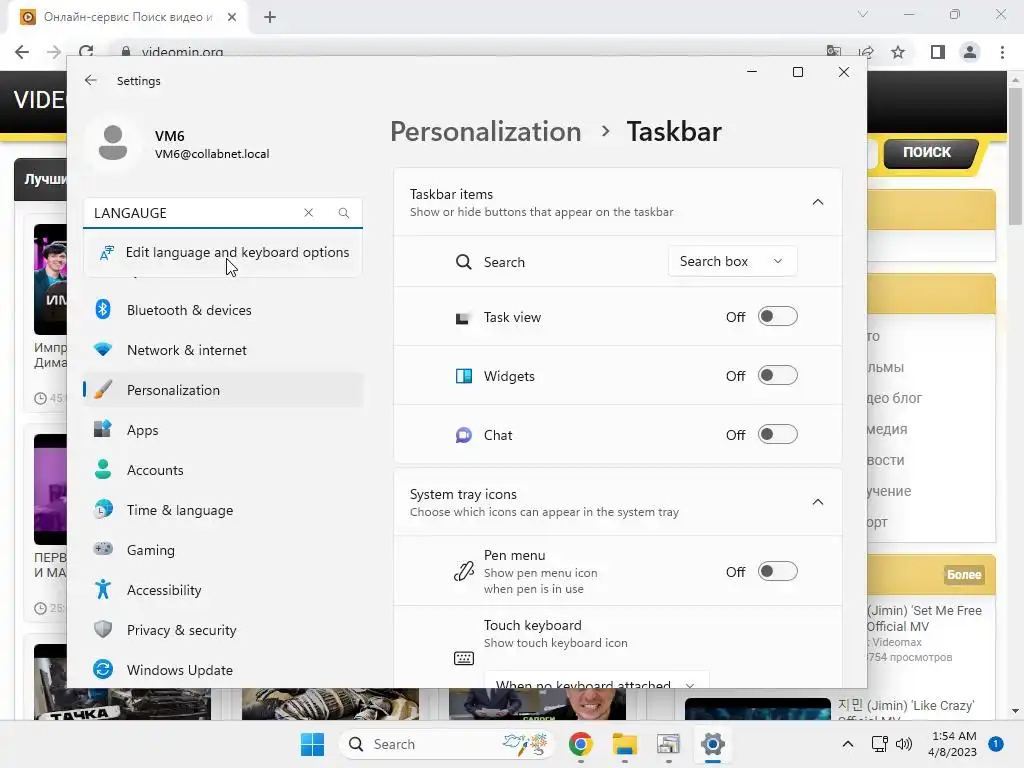Collapse the System tray icons section
The width and height of the screenshot is (1024, 768).
(x=818, y=502)
